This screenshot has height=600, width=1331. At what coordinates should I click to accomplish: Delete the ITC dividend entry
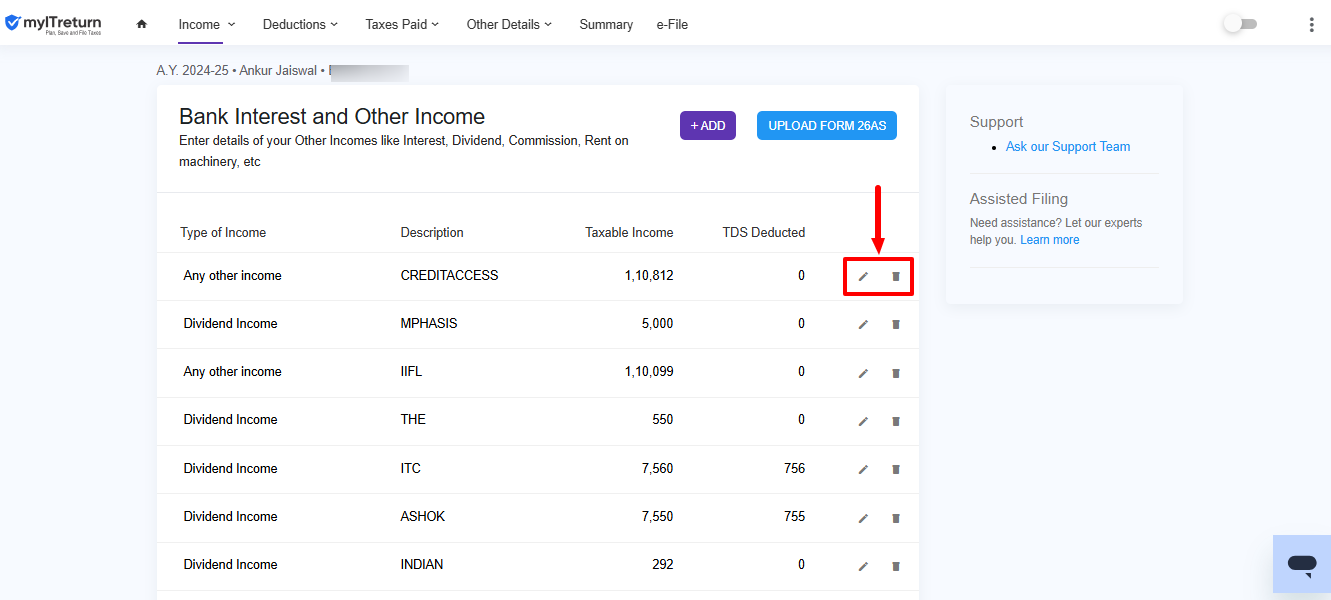pyautogui.click(x=896, y=469)
